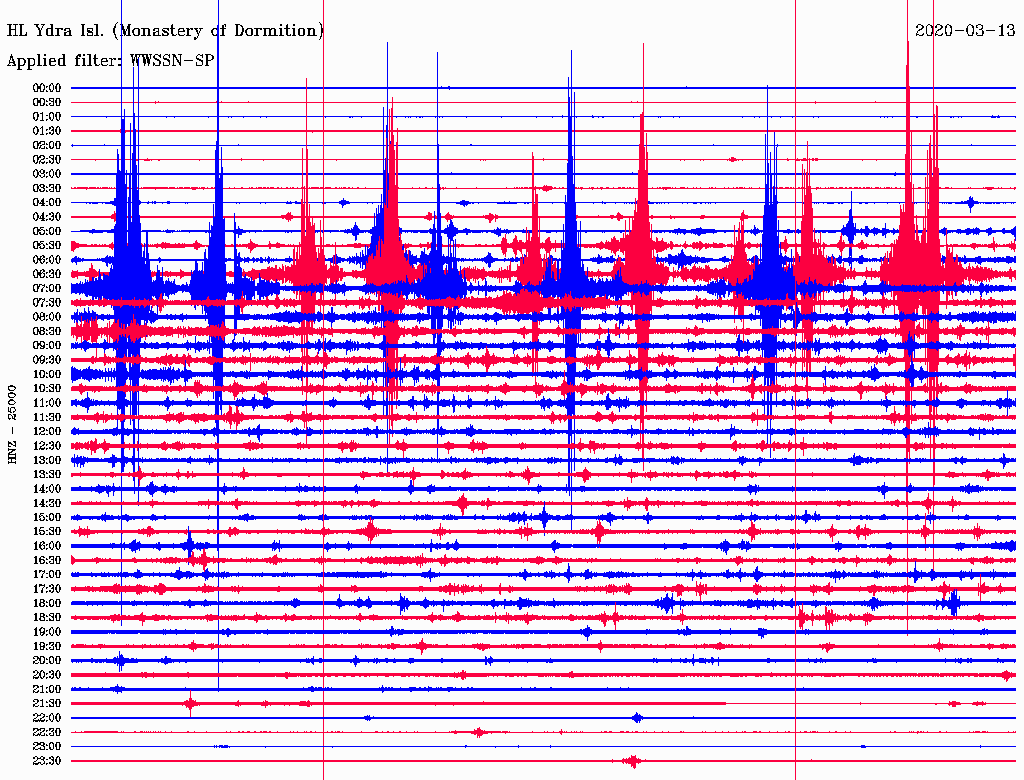Pick the 23:30 time row label
This screenshot has height=780, width=1024.
point(47,761)
